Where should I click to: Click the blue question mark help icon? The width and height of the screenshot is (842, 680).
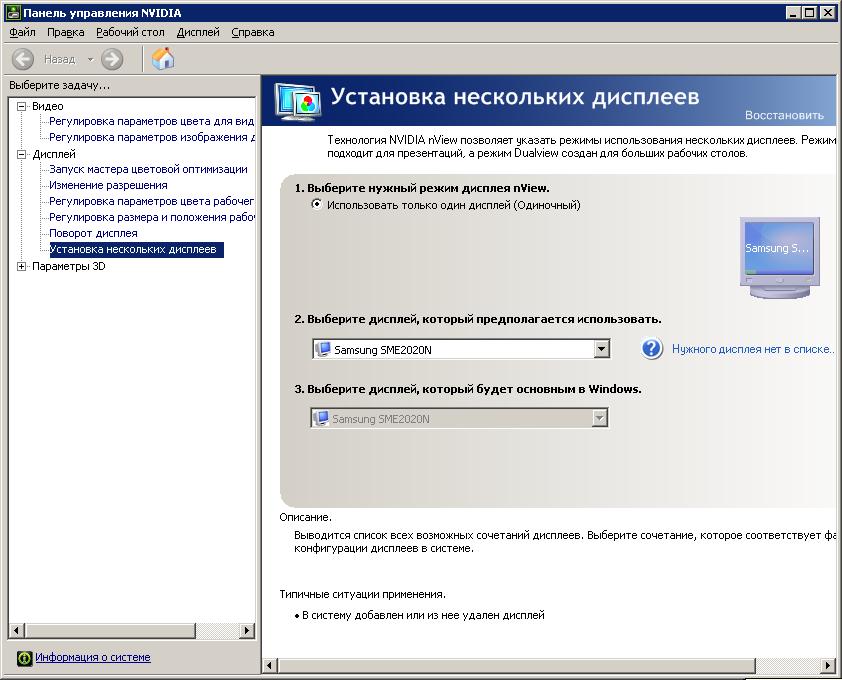coord(652,349)
